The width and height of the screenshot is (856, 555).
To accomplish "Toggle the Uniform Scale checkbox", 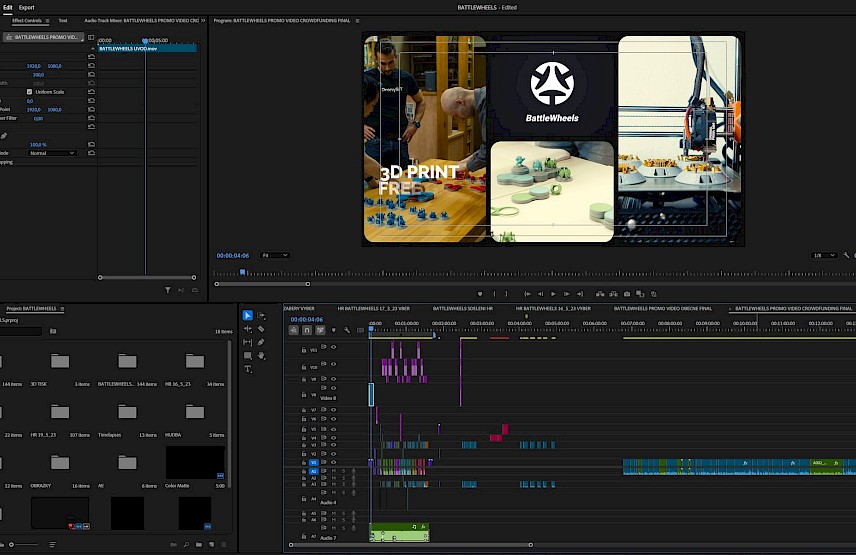I will (x=29, y=92).
